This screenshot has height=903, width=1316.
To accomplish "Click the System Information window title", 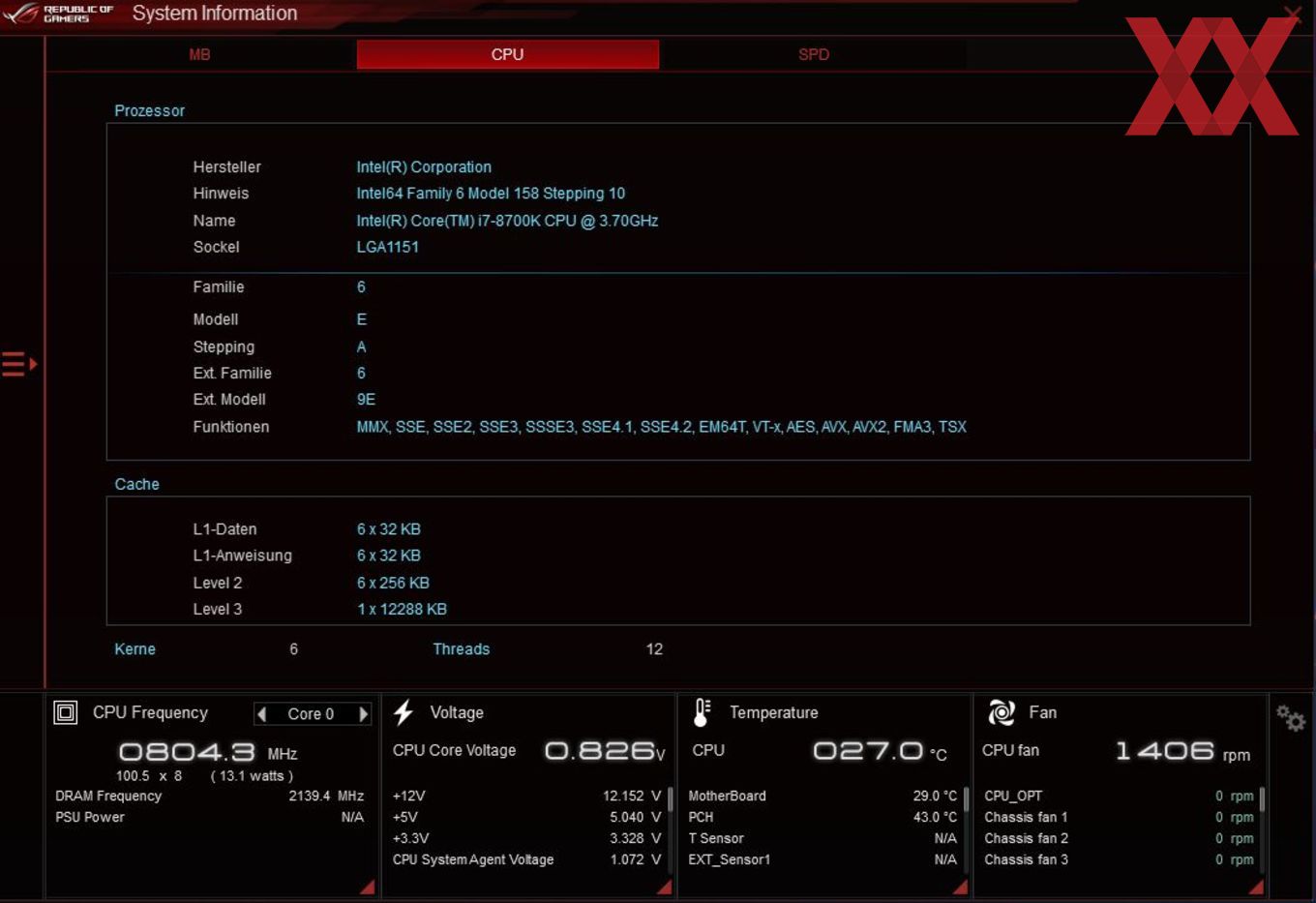I will click(215, 13).
